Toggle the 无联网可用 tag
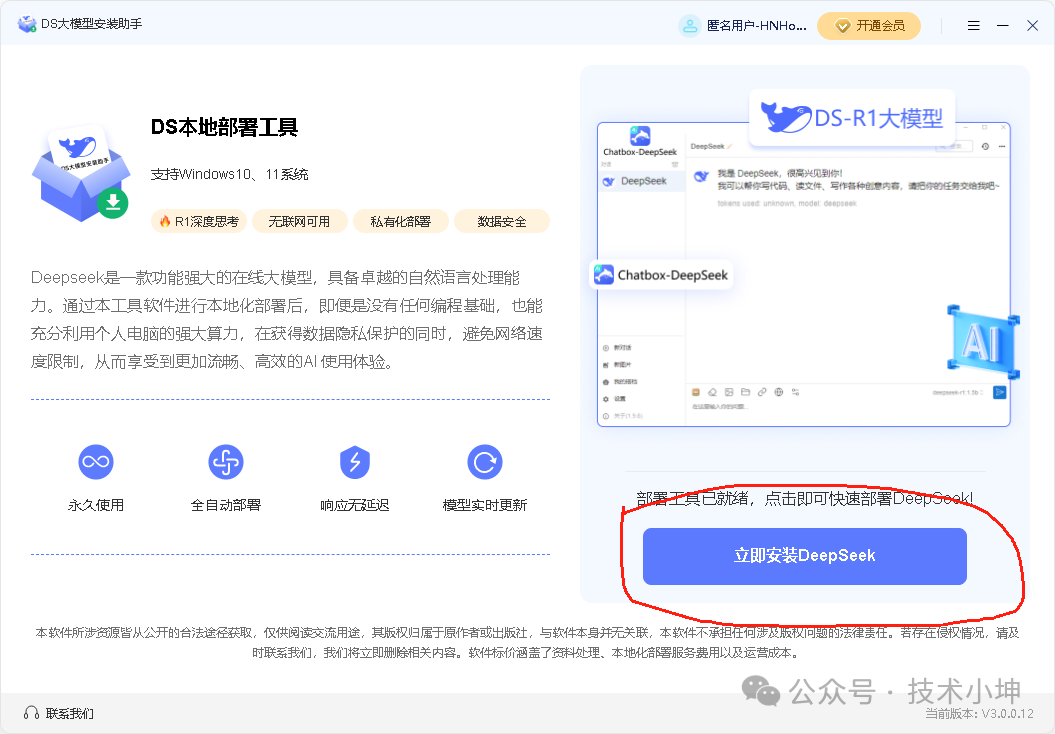Viewport: 1055px width, 734px height. click(x=299, y=221)
